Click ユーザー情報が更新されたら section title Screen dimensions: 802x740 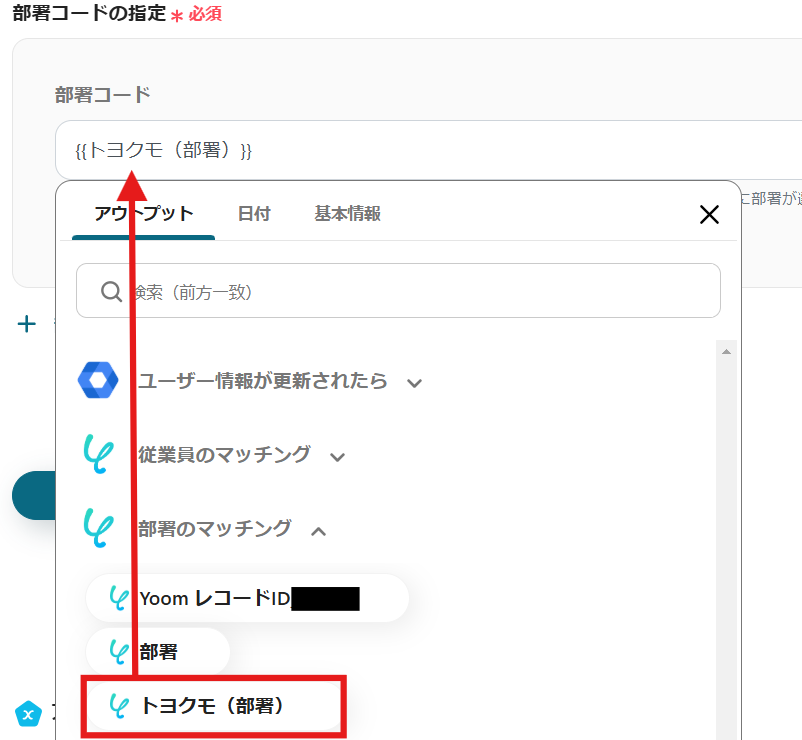pyautogui.click(x=262, y=381)
